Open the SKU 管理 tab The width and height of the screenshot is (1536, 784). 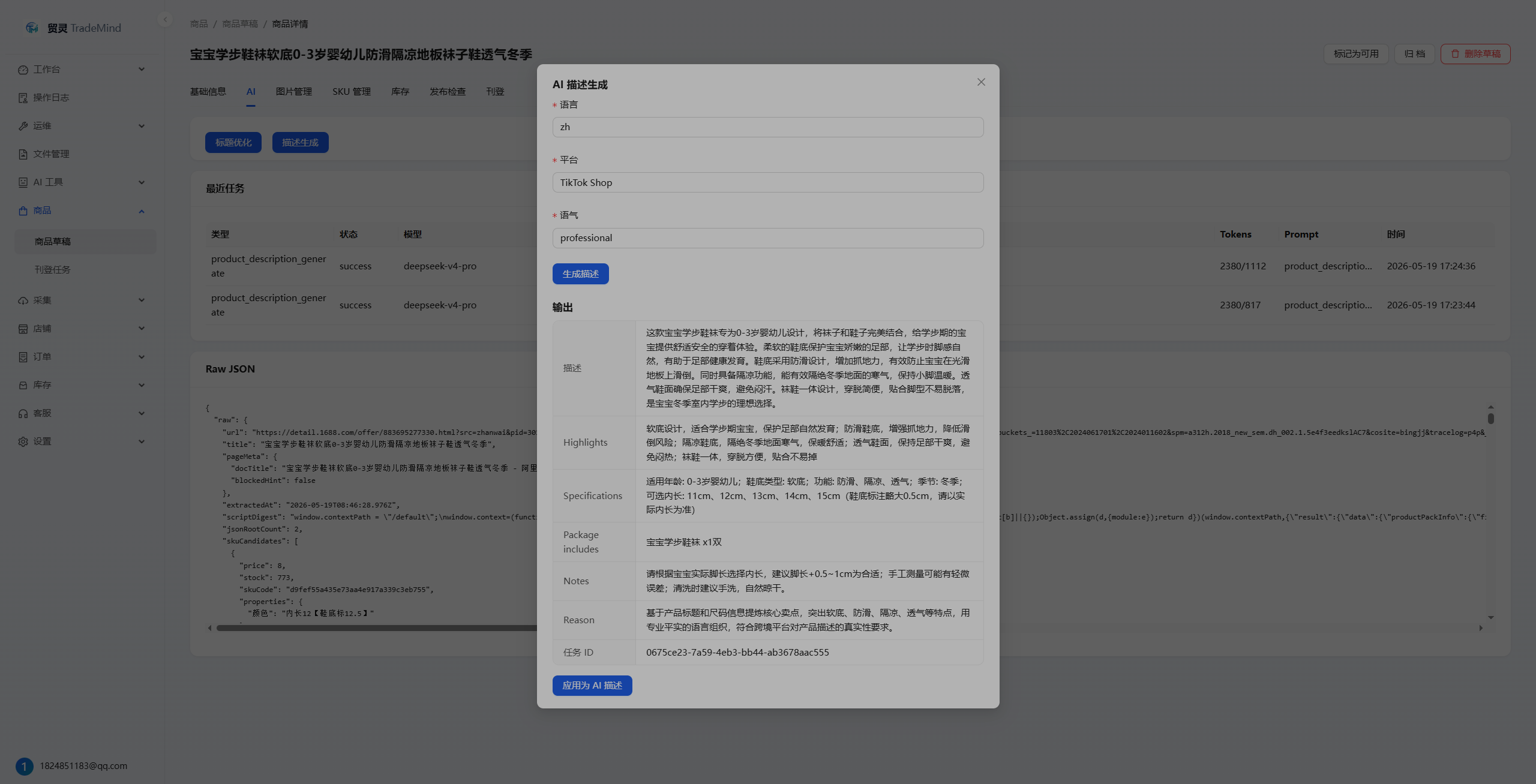352,92
